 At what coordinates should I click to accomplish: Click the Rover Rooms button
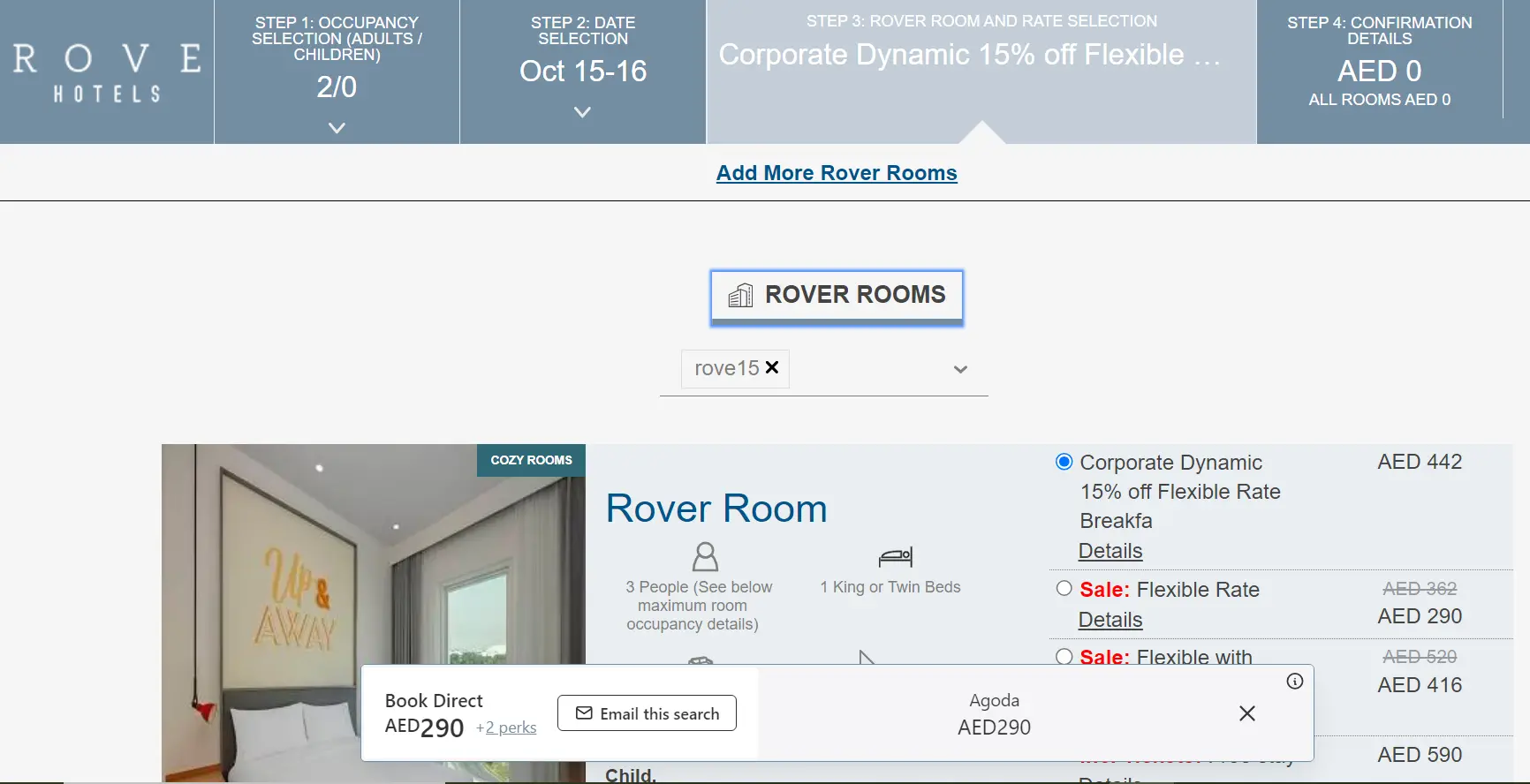tap(837, 298)
